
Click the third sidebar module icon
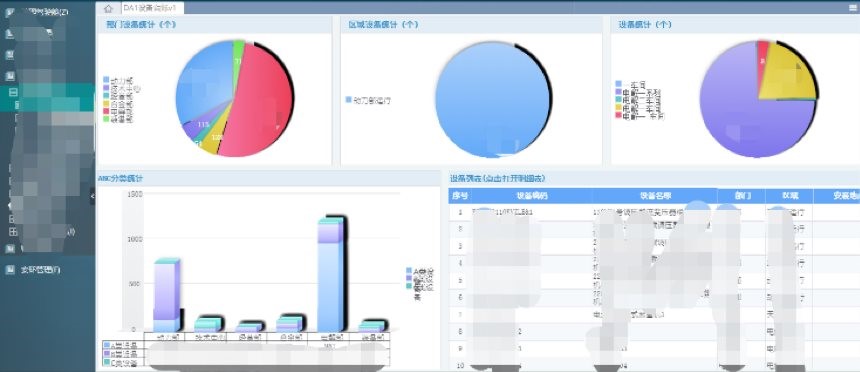pyautogui.click(x=9, y=55)
